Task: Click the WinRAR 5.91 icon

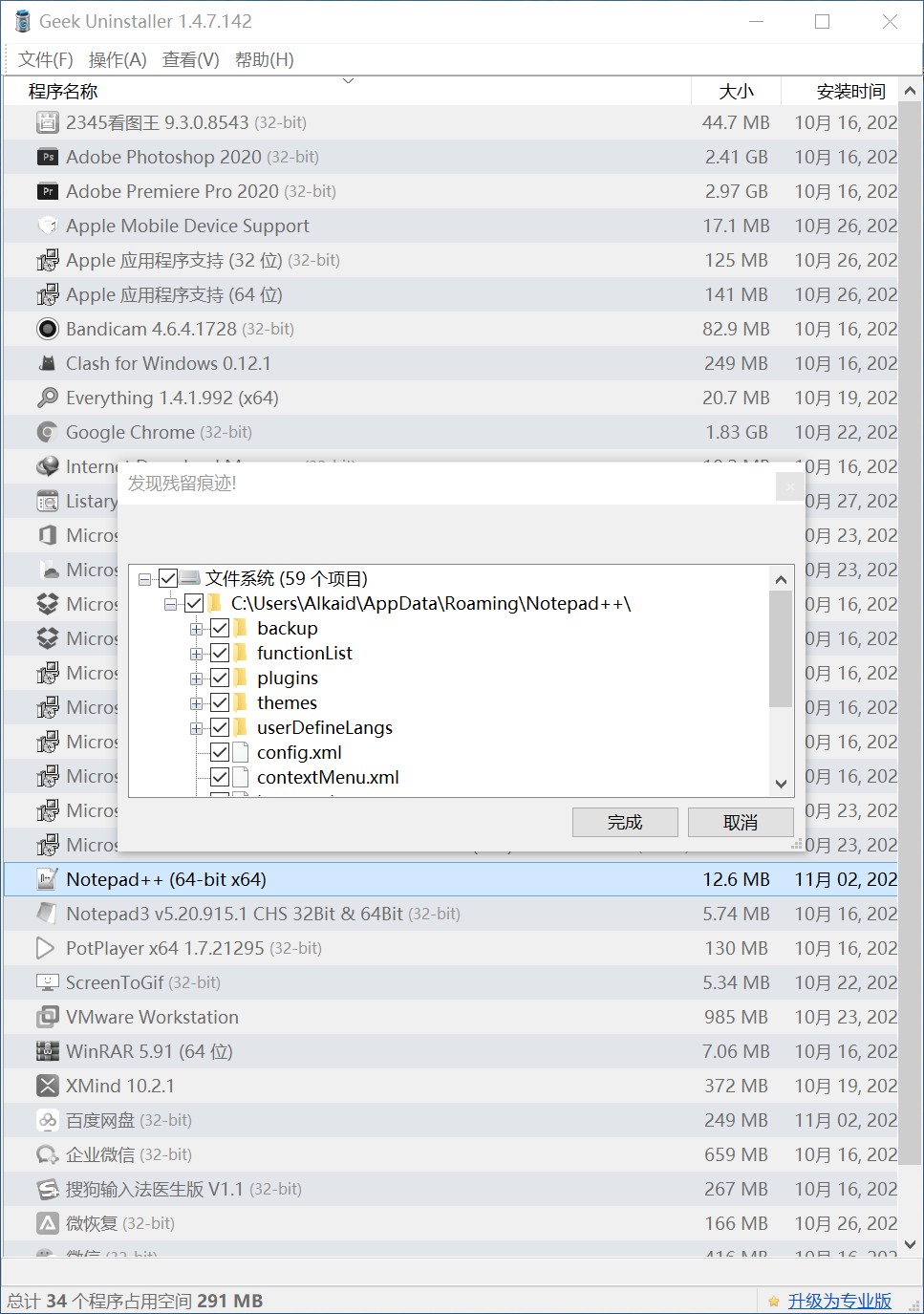Action: coord(48,1051)
